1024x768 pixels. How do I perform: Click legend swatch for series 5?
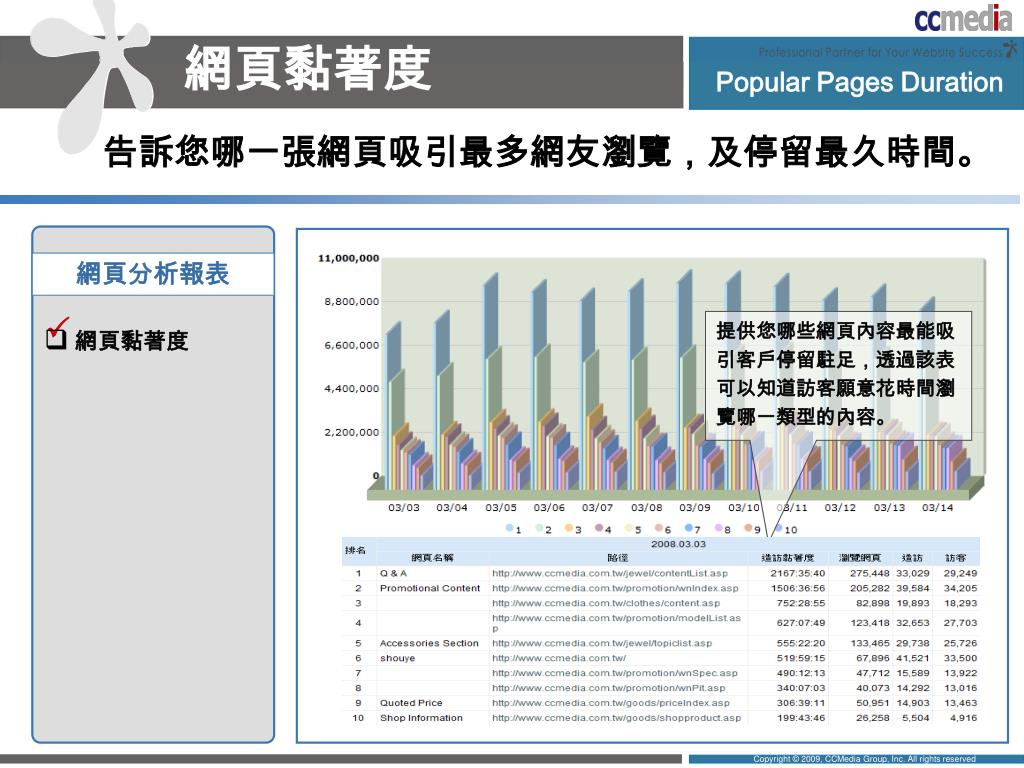coord(629,528)
